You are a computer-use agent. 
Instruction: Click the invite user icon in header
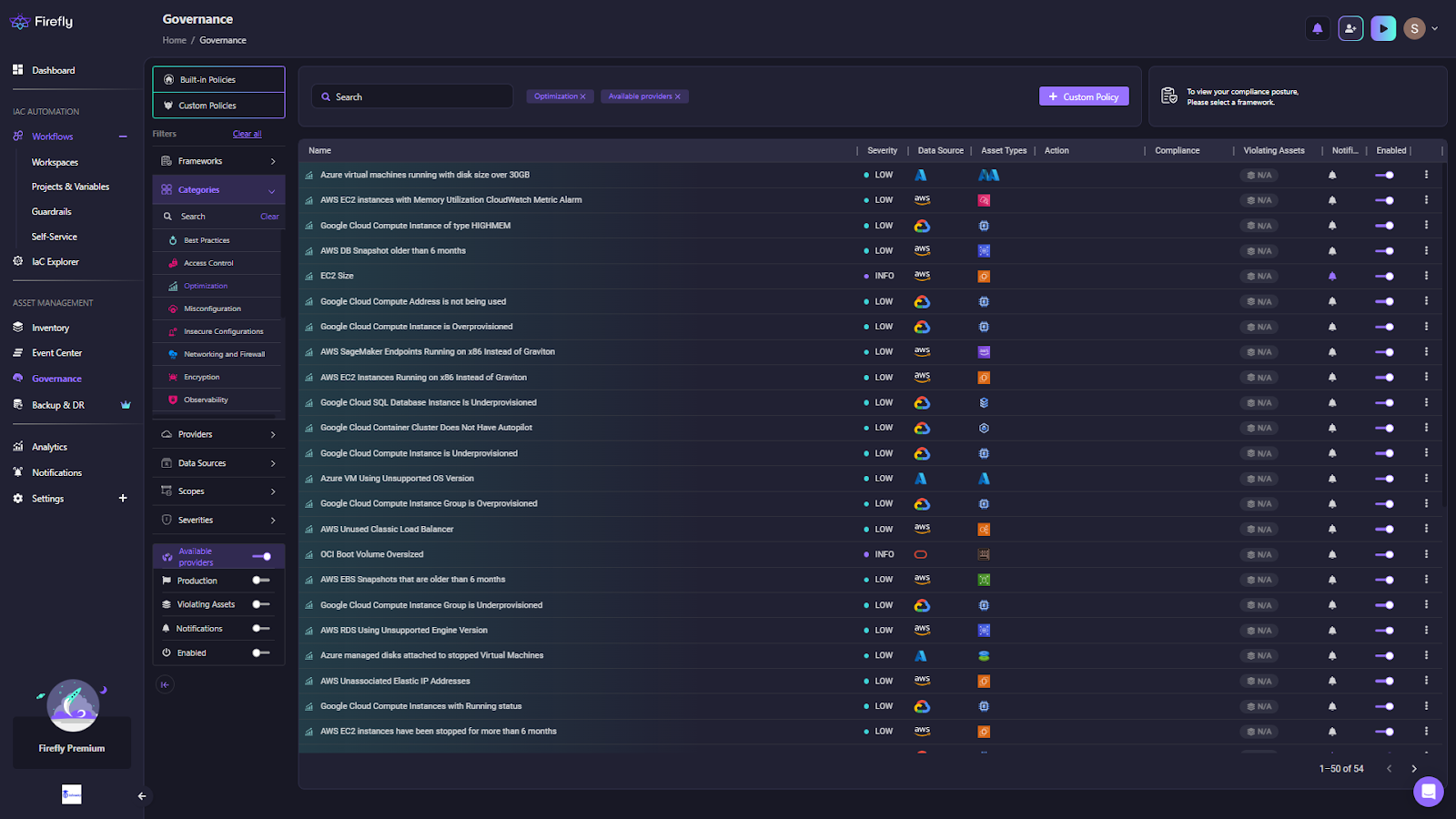coord(1350,29)
